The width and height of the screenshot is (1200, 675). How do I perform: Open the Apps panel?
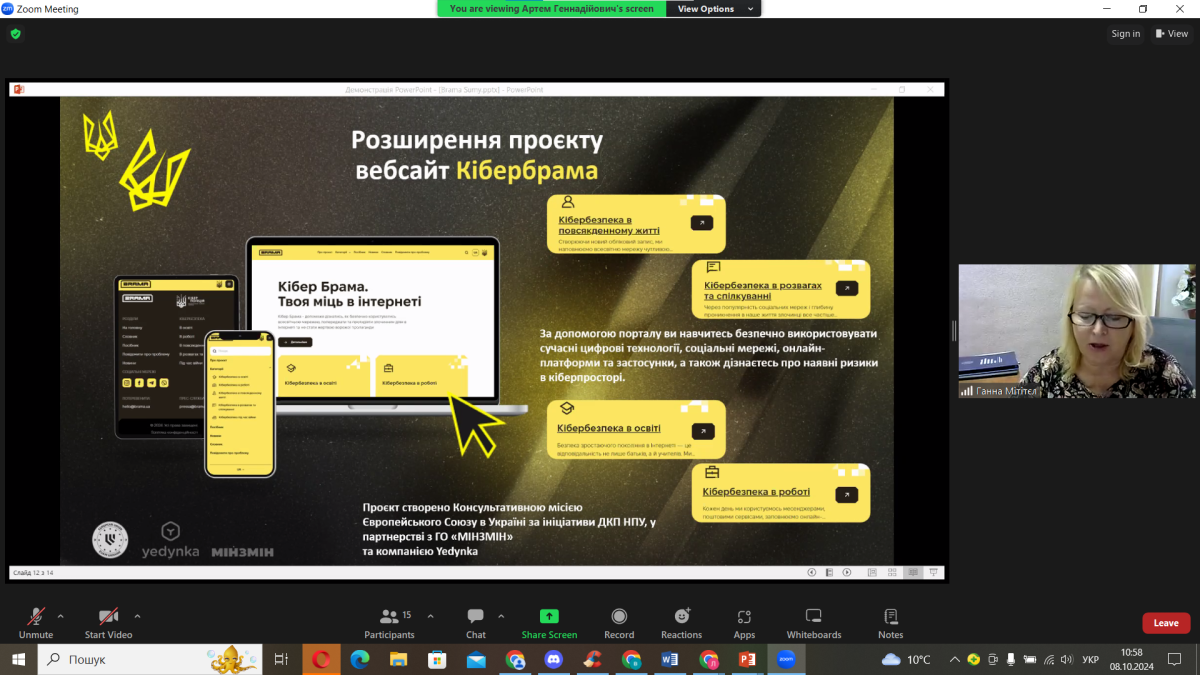click(744, 622)
